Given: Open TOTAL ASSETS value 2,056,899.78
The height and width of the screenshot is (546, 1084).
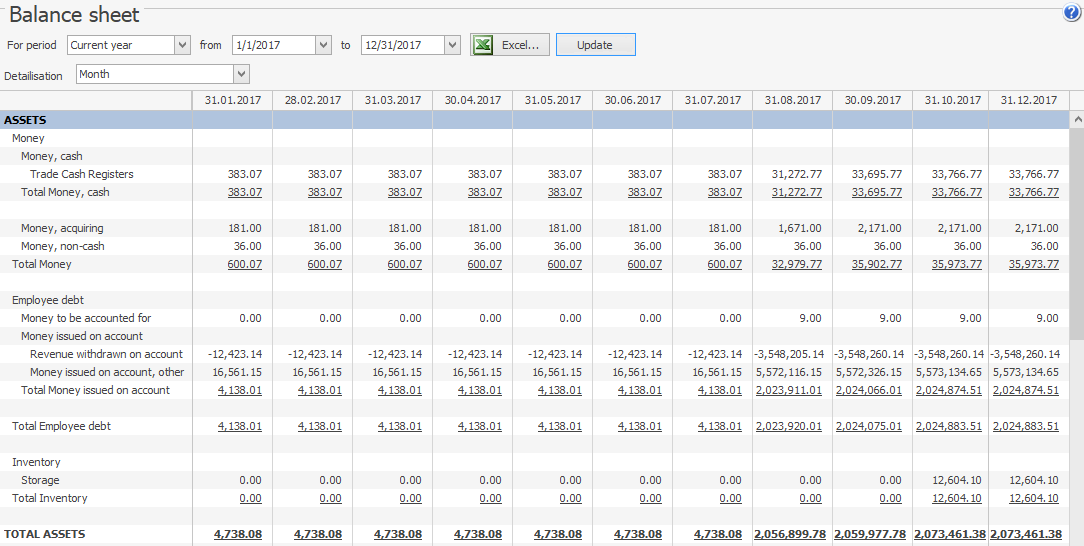Looking at the screenshot, I should (x=790, y=534).
